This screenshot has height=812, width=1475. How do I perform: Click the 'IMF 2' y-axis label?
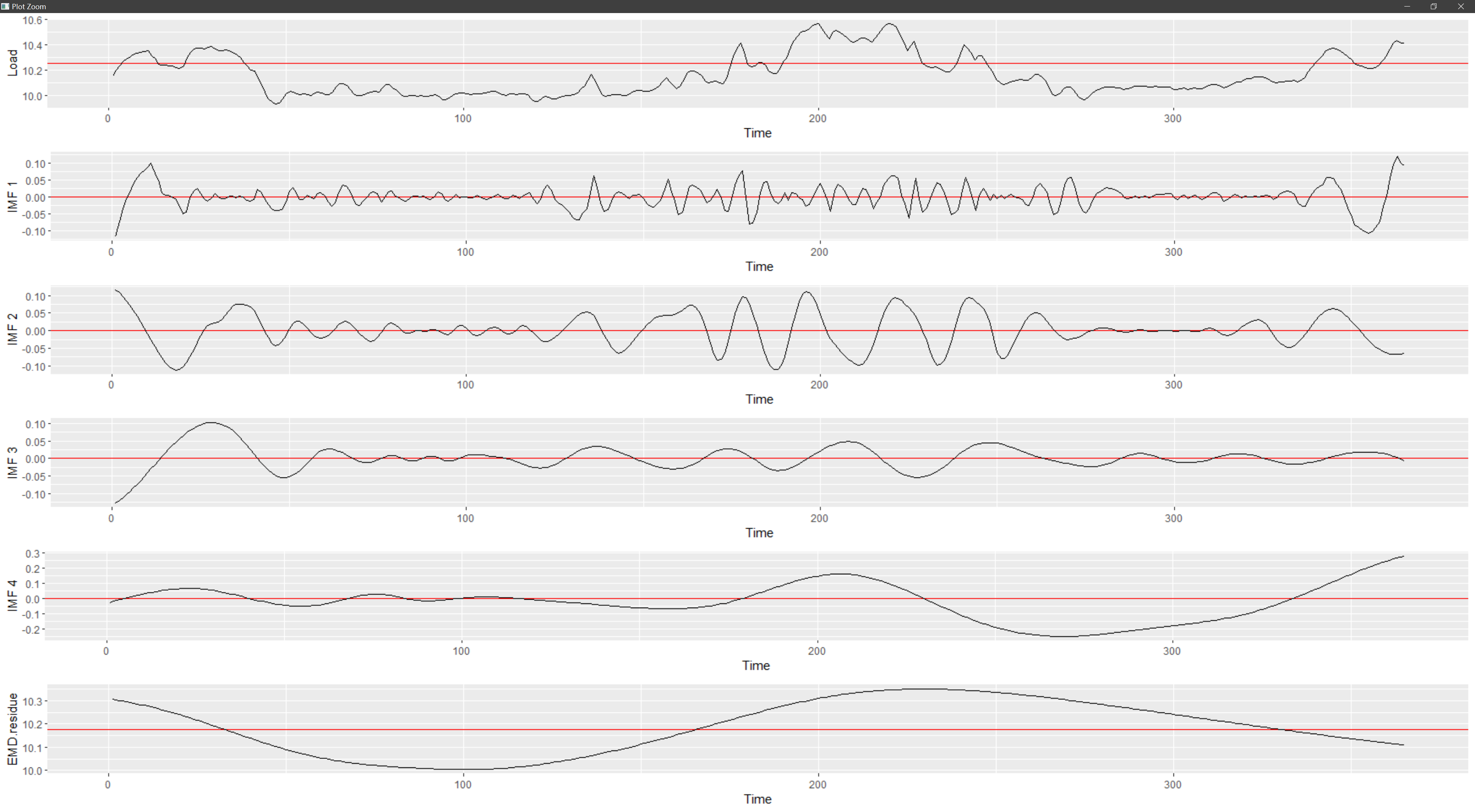(12, 329)
